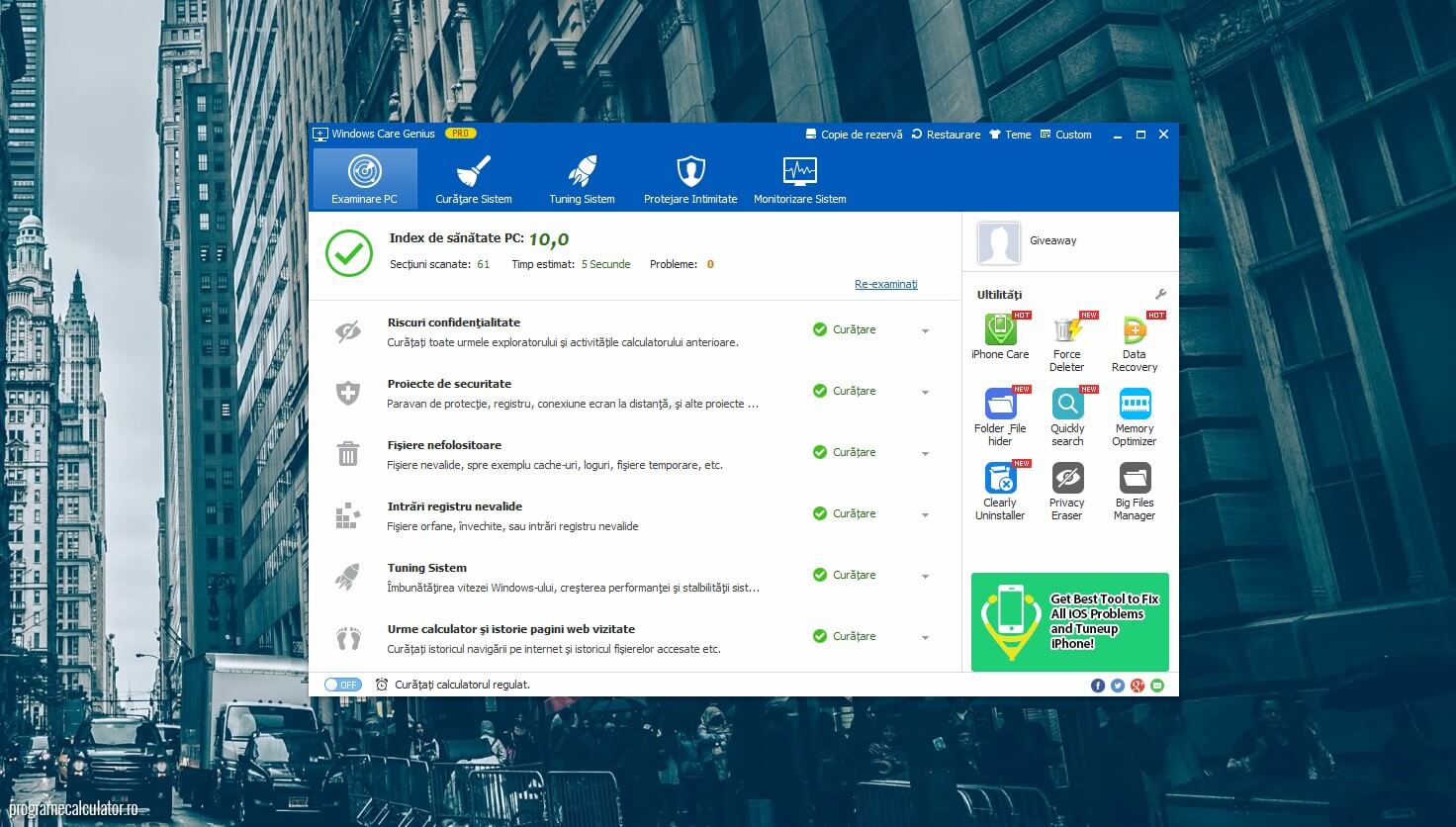Click the Re-examinați link

pyautogui.click(x=885, y=284)
